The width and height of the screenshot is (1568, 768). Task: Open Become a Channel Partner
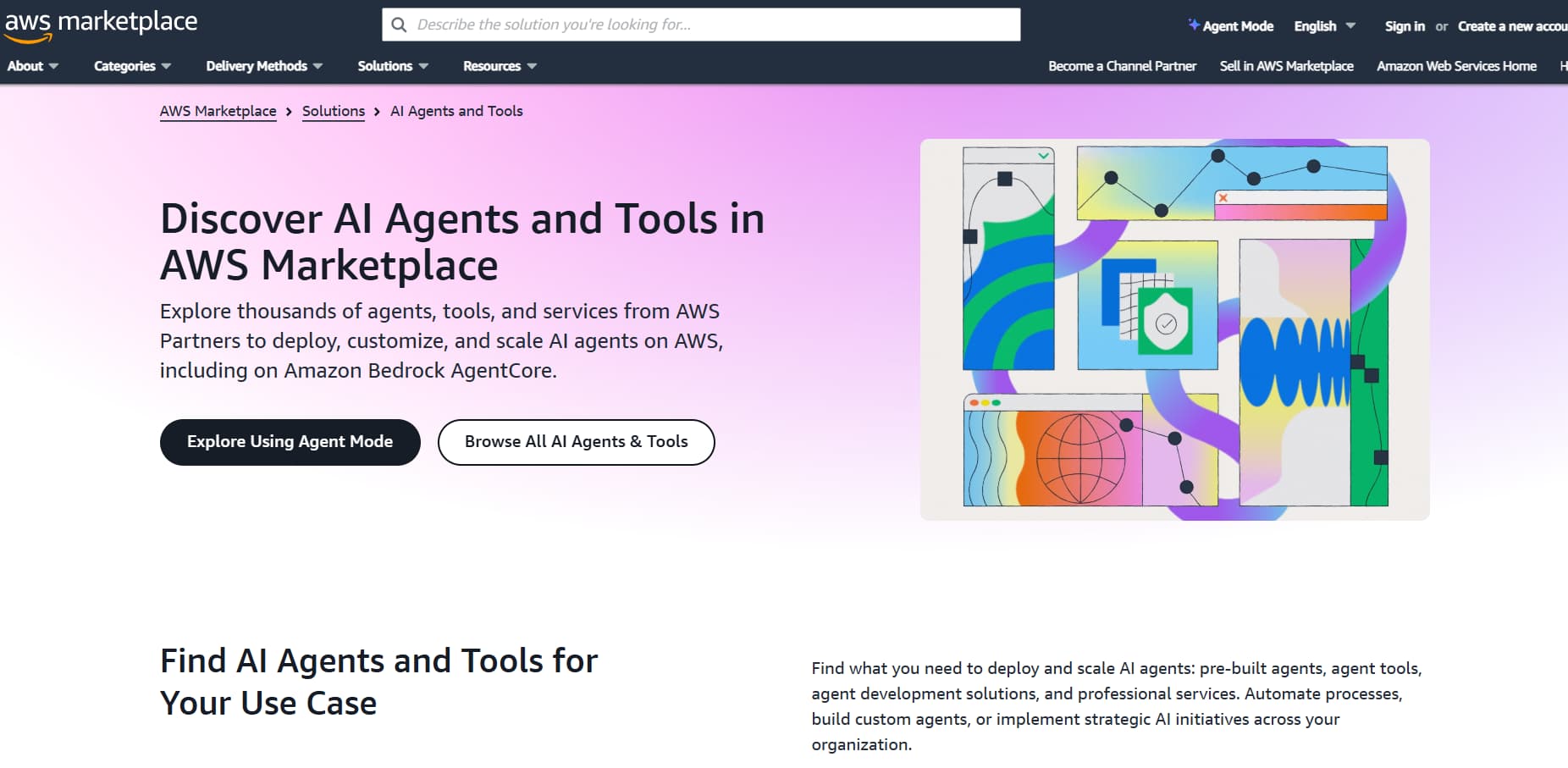click(x=1122, y=66)
